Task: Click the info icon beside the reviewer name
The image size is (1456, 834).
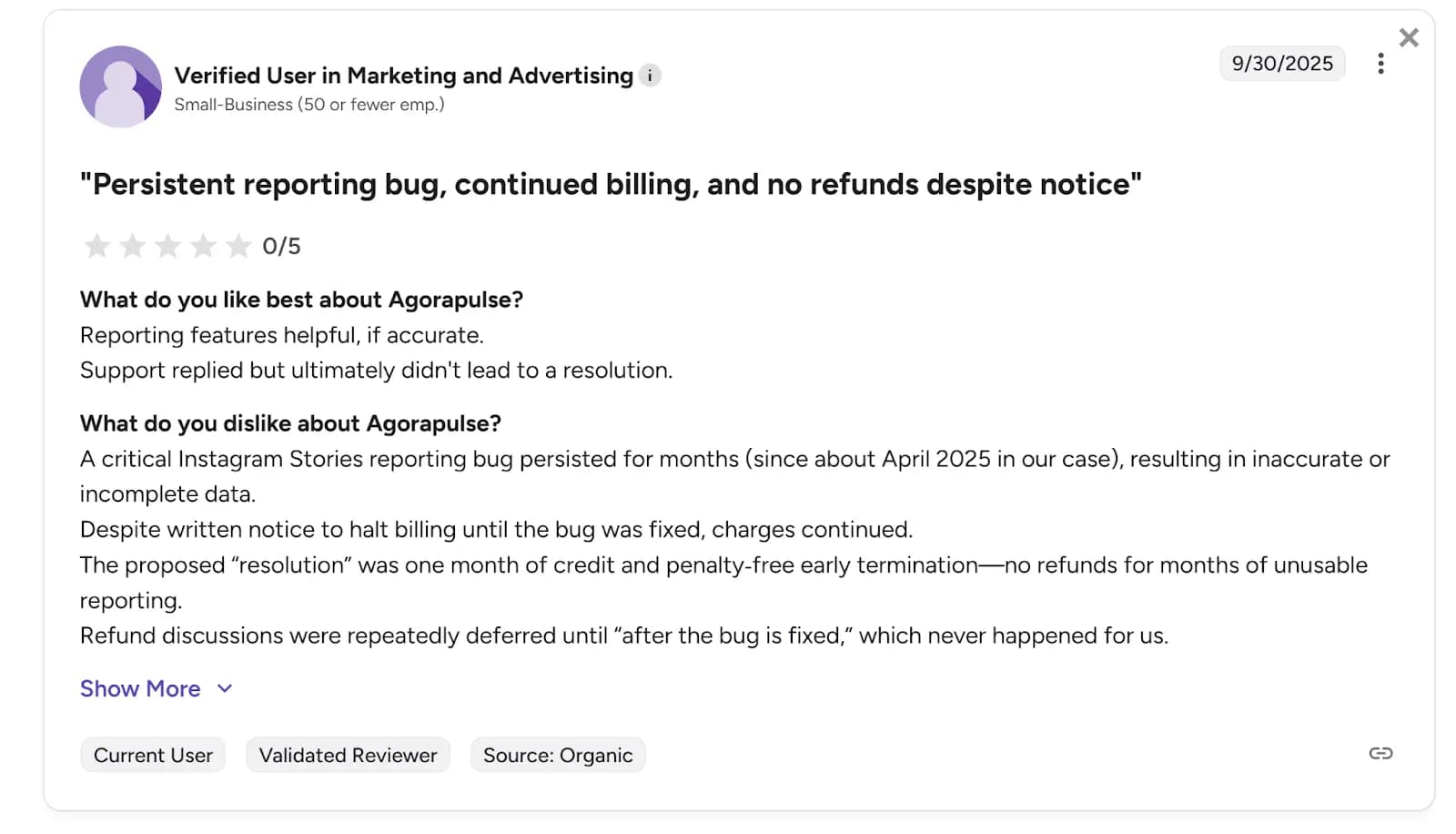Action: pyautogui.click(x=650, y=76)
